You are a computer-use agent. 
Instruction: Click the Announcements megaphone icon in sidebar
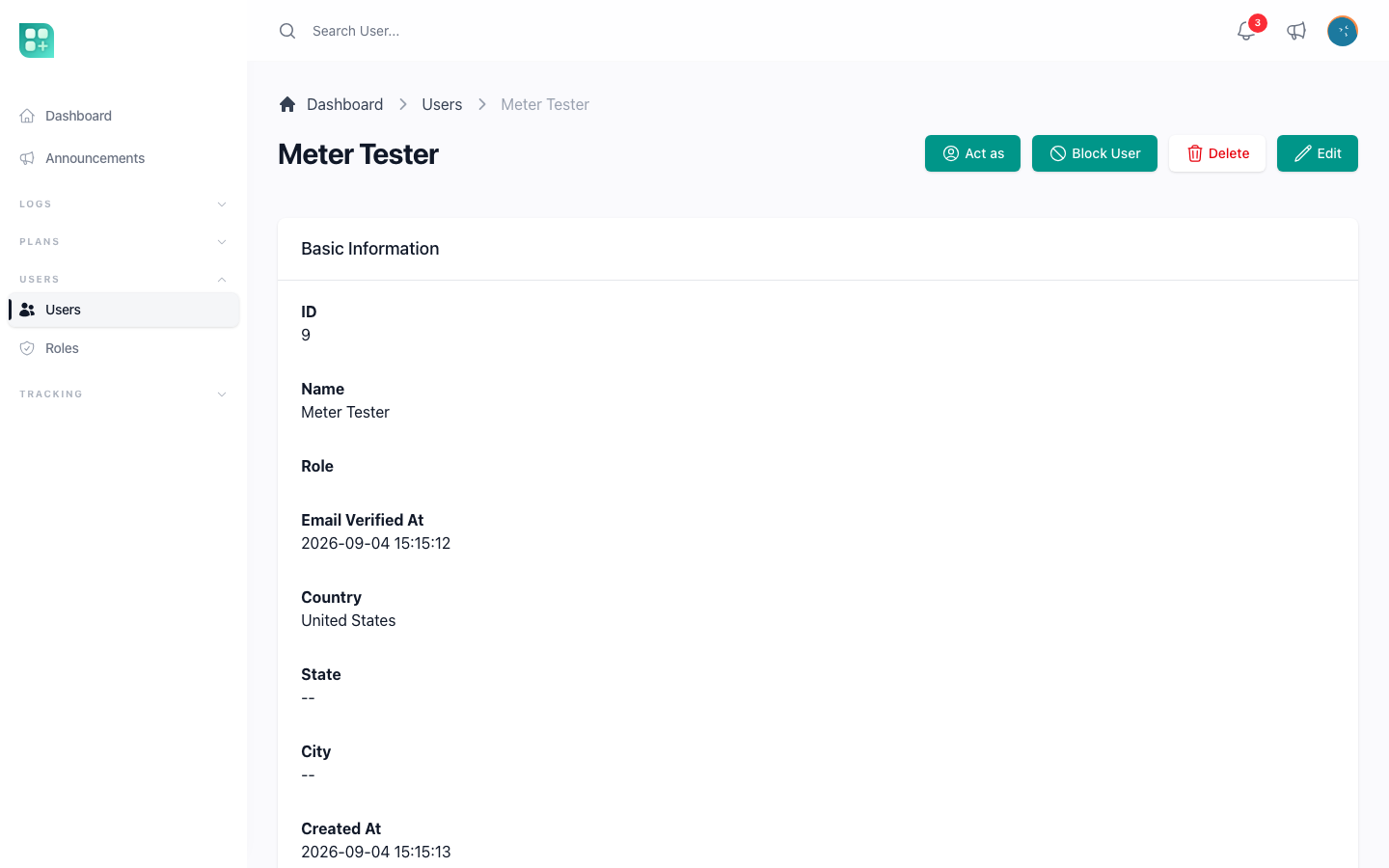point(27,158)
